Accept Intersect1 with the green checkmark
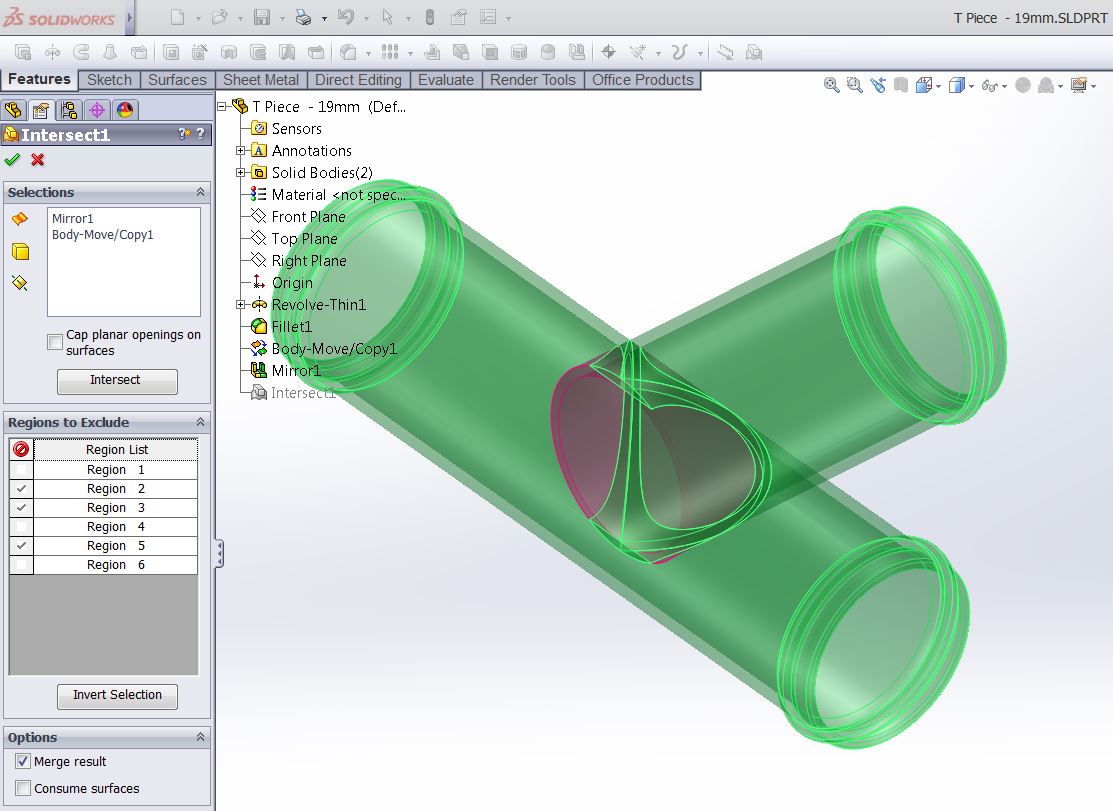The image size is (1113, 811). (12, 160)
